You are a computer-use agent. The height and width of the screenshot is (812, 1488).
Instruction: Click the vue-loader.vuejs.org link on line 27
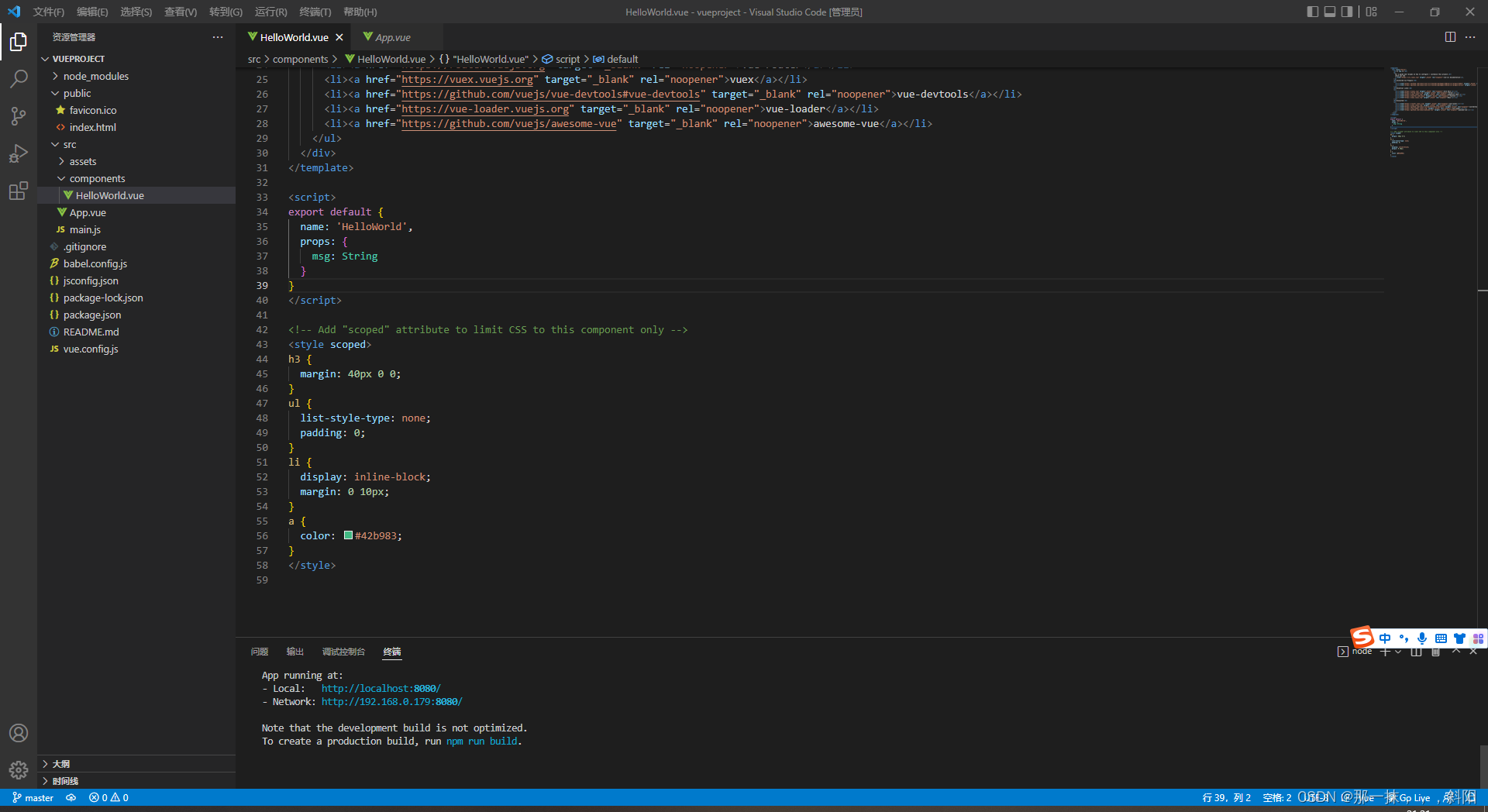(485, 108)
